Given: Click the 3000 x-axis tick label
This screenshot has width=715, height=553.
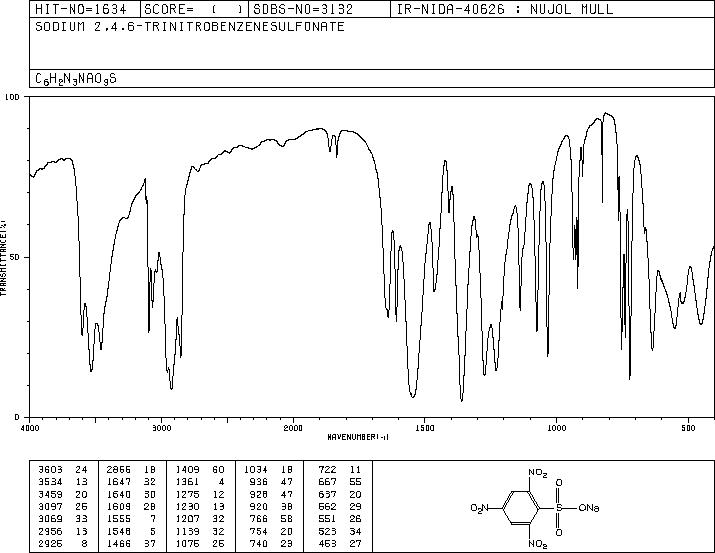Looking at the screenshot, I should [161, 428].
